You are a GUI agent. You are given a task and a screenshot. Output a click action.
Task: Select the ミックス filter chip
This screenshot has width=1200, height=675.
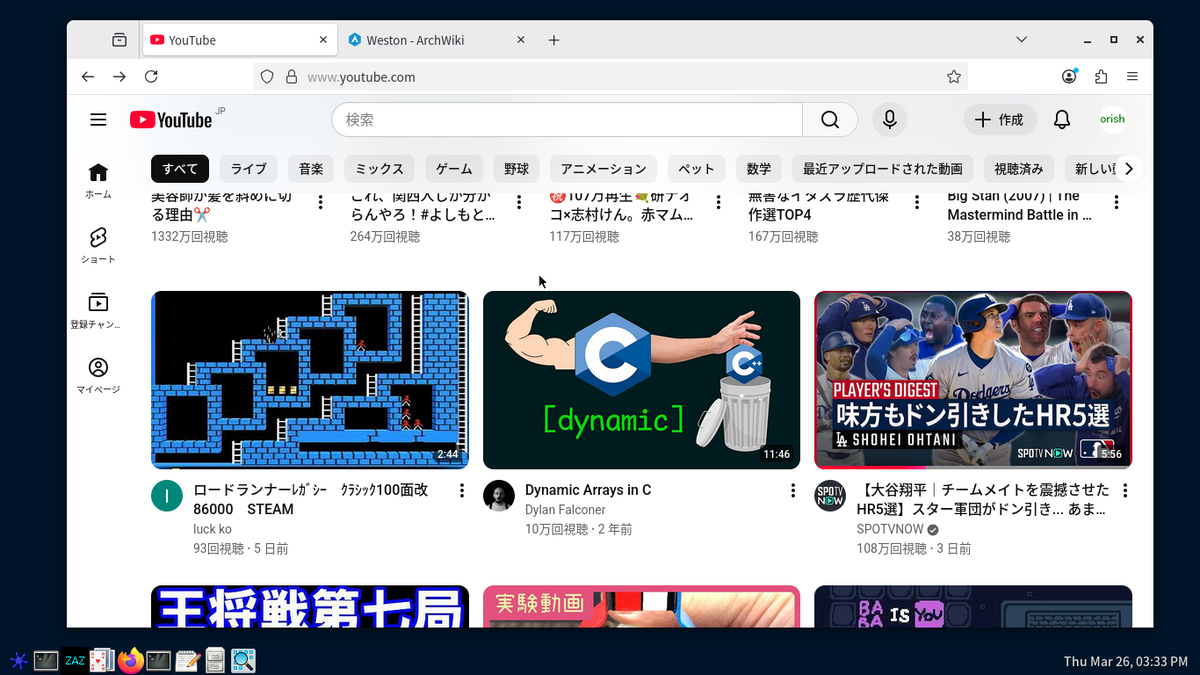pos(380,169)
